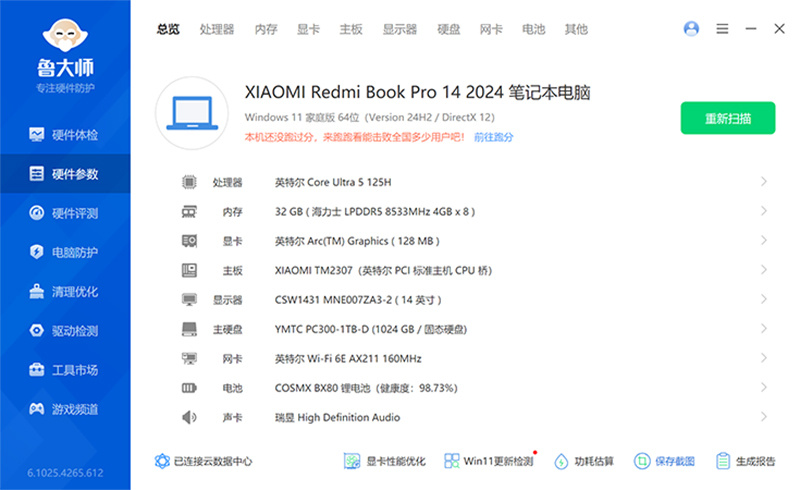The image size is (800, 490).
Task: Click 英特尔 Wi-Fi 6E AX211 160MHz text
Action: (348, 359)
